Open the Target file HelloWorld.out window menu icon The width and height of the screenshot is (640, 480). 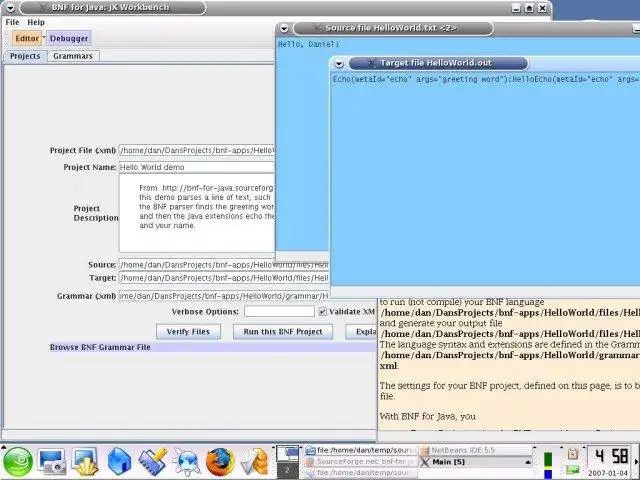[x=339, y=64]
